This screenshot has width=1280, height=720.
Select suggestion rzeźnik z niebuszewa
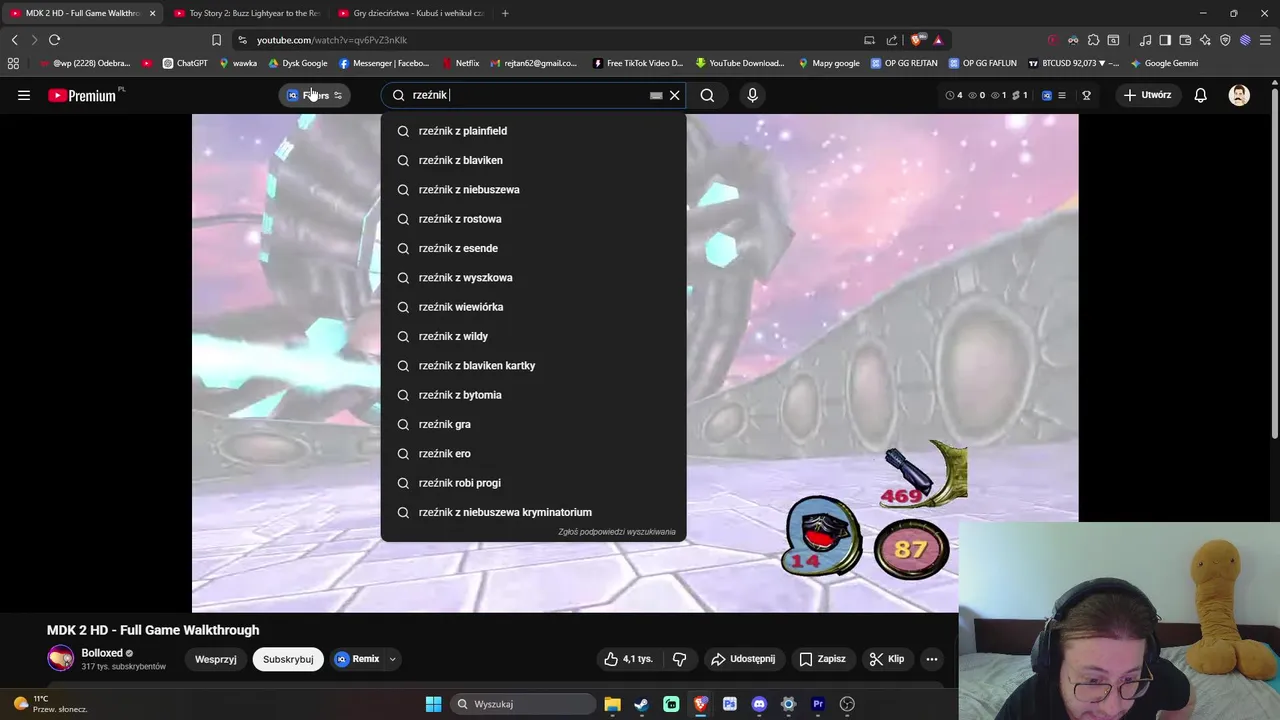533,190
